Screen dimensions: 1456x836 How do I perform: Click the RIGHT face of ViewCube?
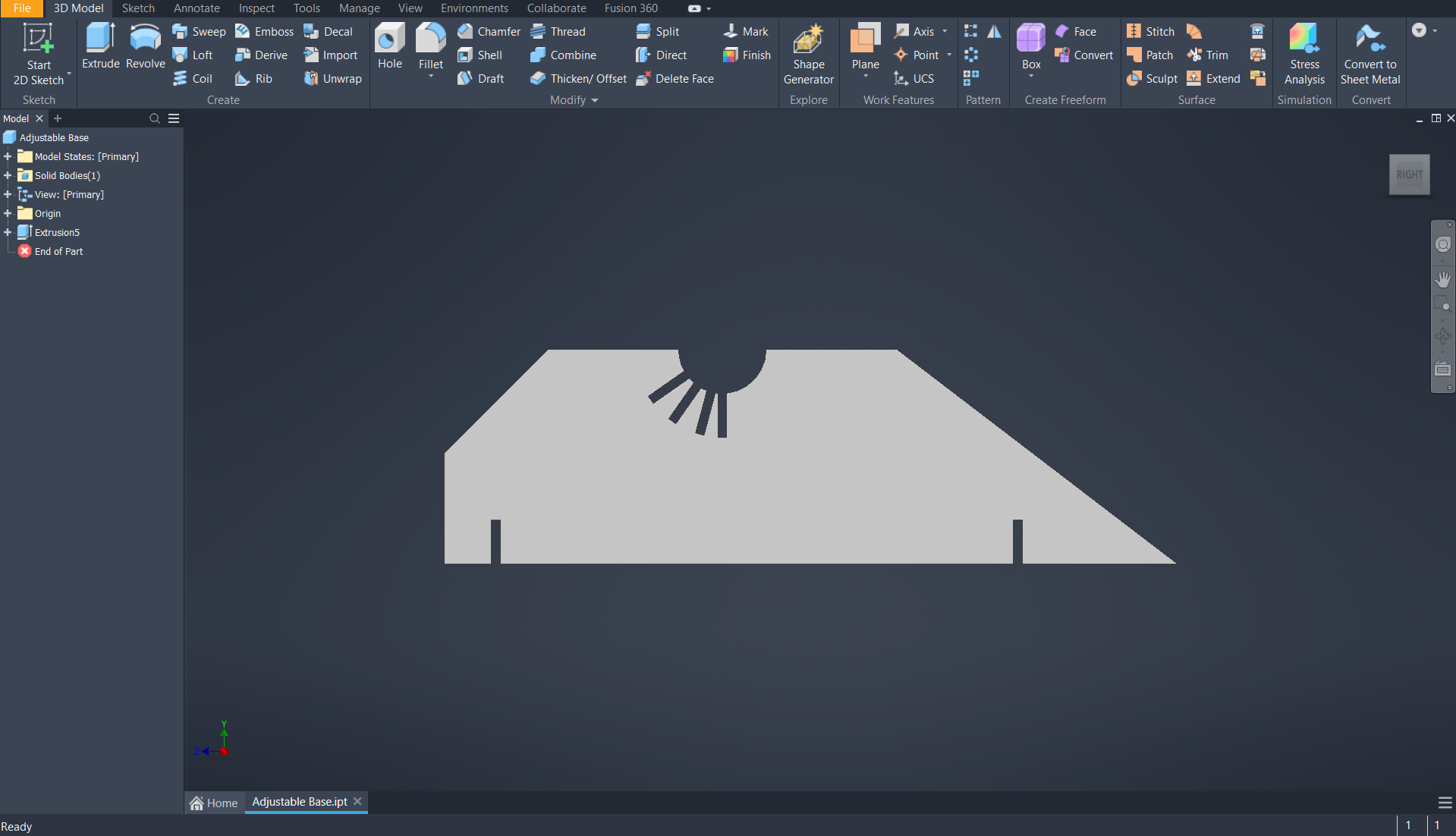(x=1409, y=174)
